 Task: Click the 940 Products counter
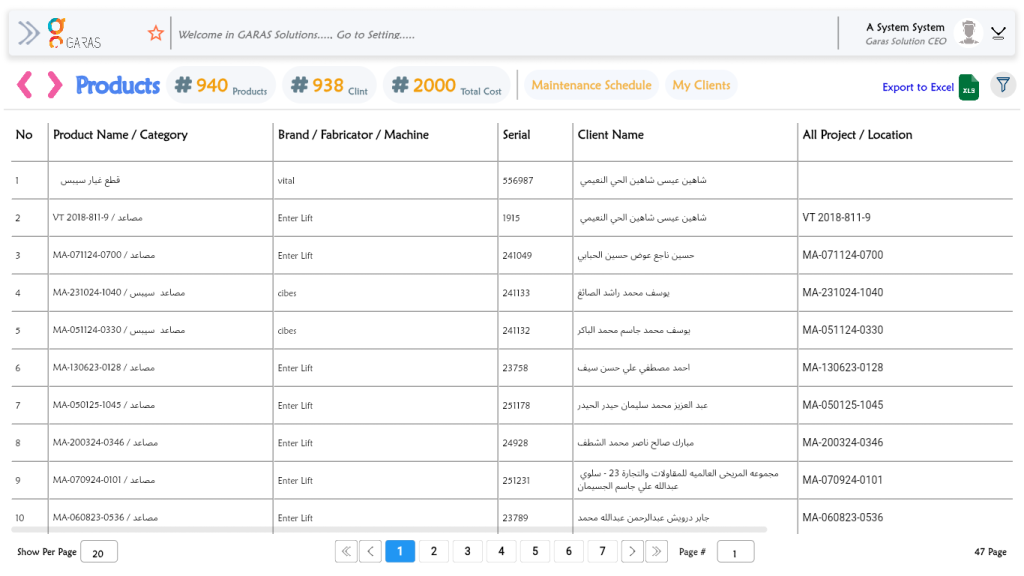pos(221,86)
